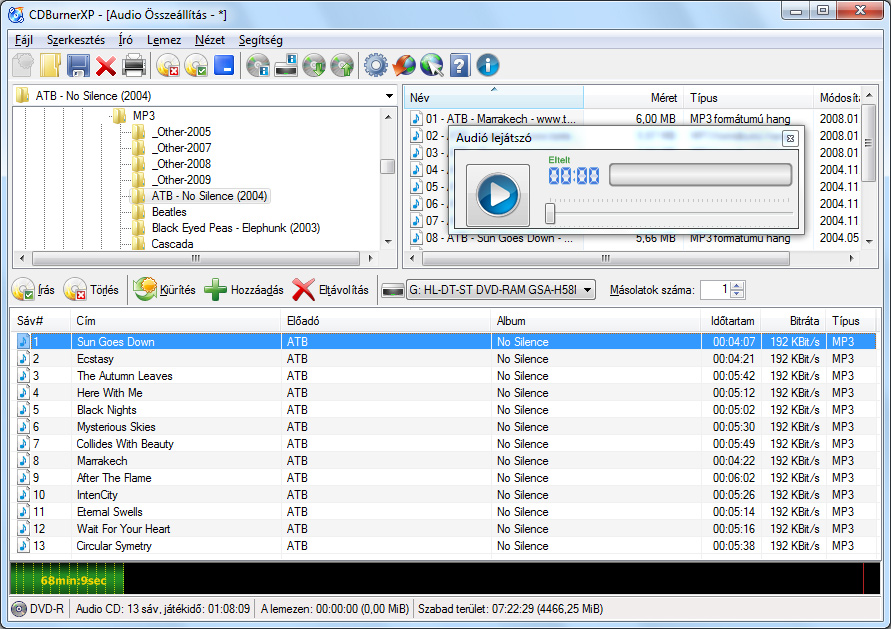891x629 pixels.
Task: Click the Save floppy disk toolbar icon
Action: [79, 66]
